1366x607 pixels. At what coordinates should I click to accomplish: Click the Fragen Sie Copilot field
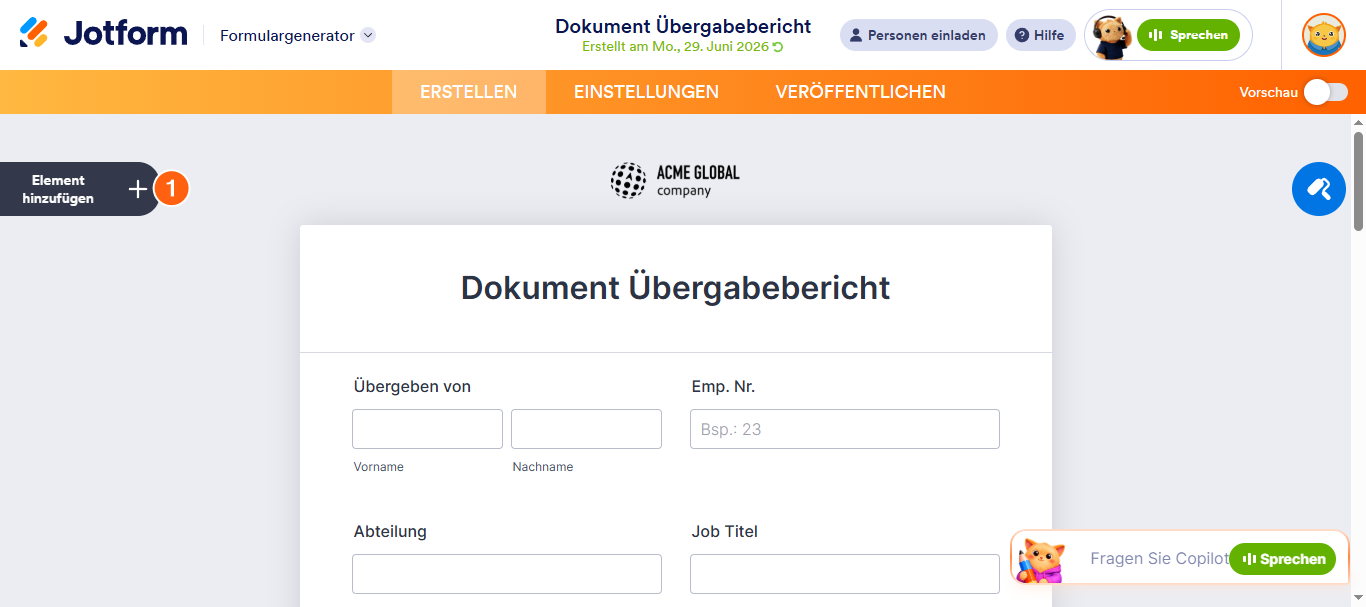(x=1158, y=559)
